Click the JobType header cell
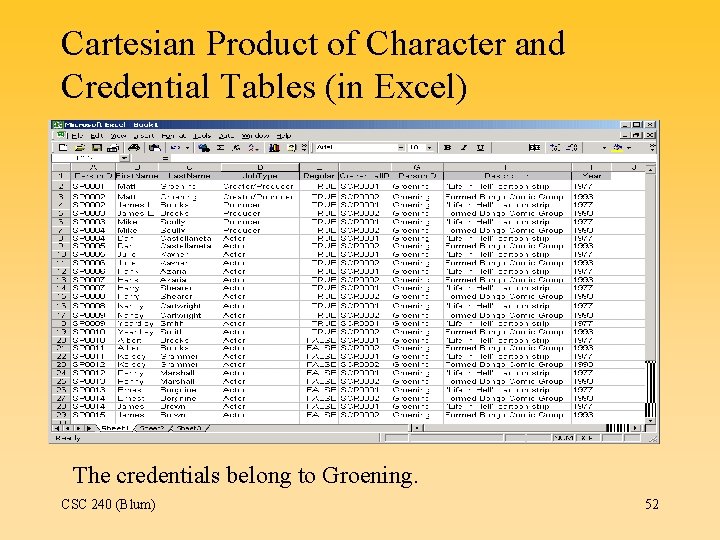This screenshot has height=540, width=720. (260, 176)
